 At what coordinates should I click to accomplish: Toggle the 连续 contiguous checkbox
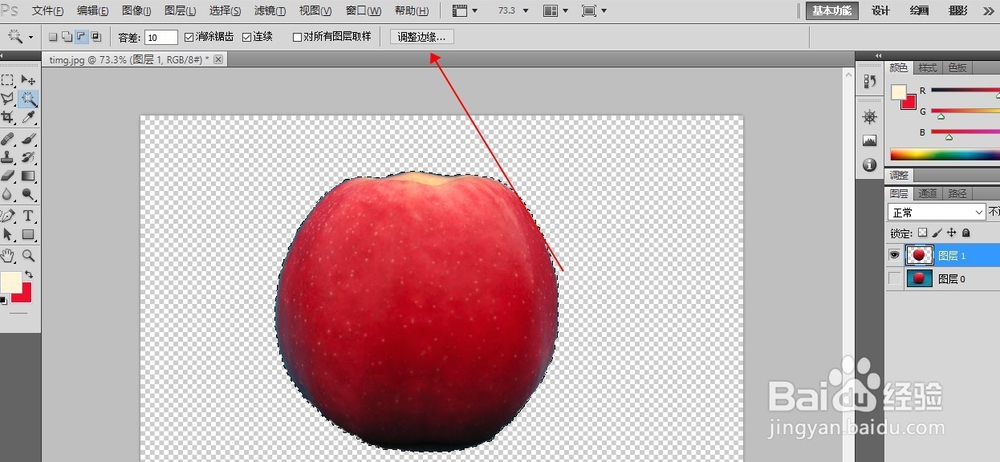pos(247,38)
